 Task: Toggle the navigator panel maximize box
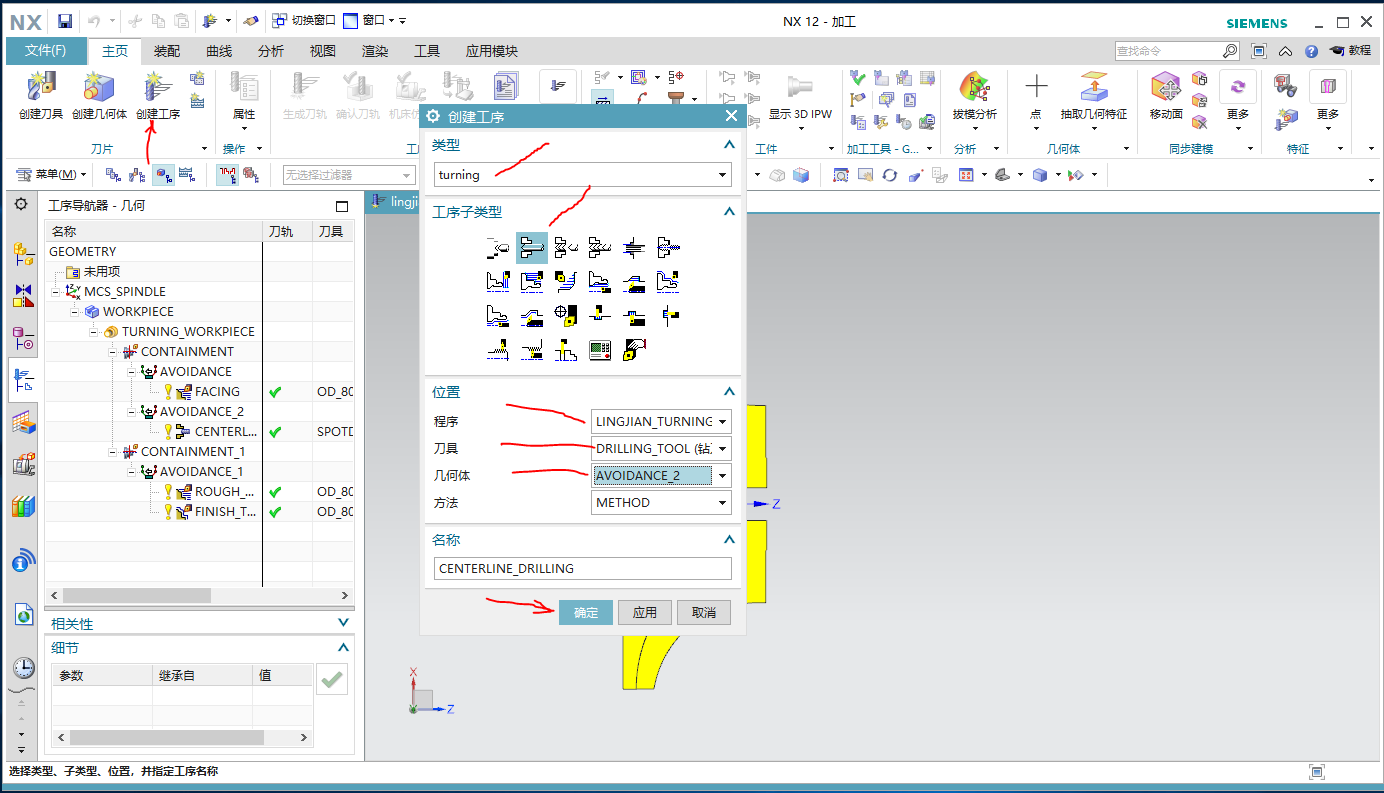342,207
